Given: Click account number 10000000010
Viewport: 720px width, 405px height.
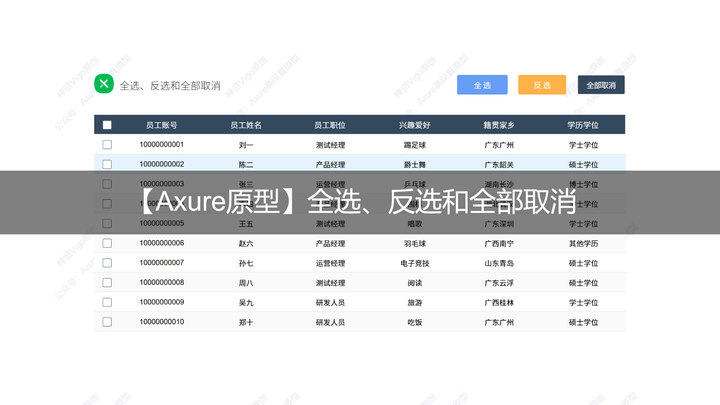Looking at the screenshot, I should click(162, 322).
